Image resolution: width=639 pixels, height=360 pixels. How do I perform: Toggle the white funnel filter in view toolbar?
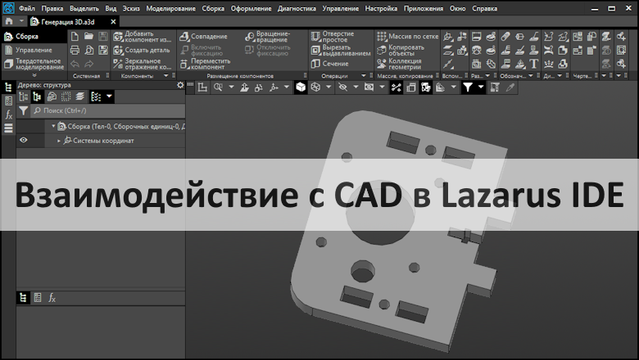pyautogui.click(x=467, y=87)
